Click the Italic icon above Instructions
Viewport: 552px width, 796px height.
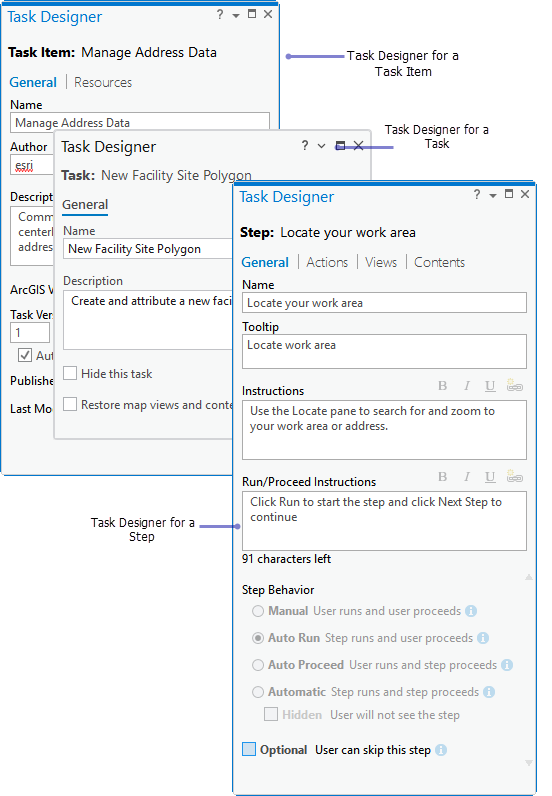[x=467, y=386]
